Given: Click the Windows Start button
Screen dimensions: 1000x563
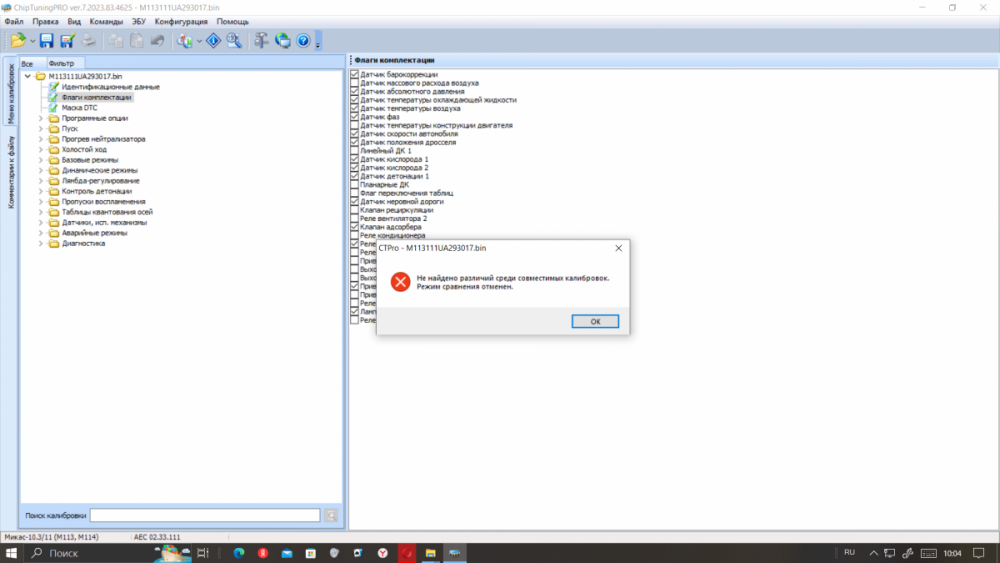Looking at the screenshot, I should (11, 553).
